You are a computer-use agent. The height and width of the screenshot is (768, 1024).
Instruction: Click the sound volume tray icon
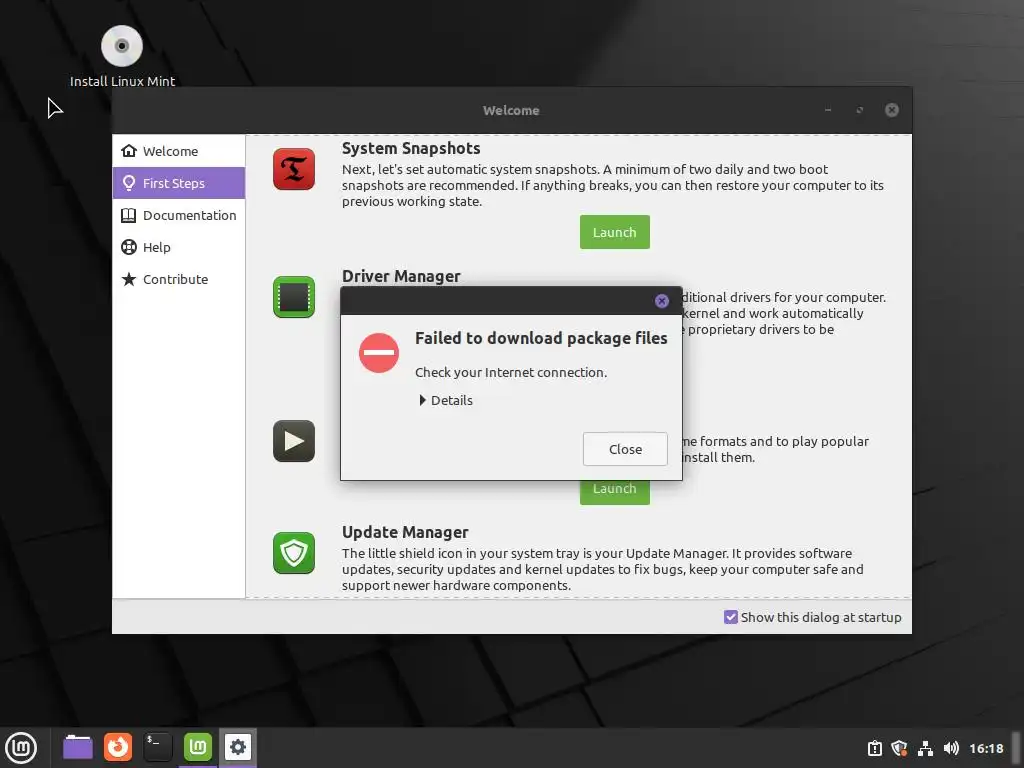(x=951, y=748)
